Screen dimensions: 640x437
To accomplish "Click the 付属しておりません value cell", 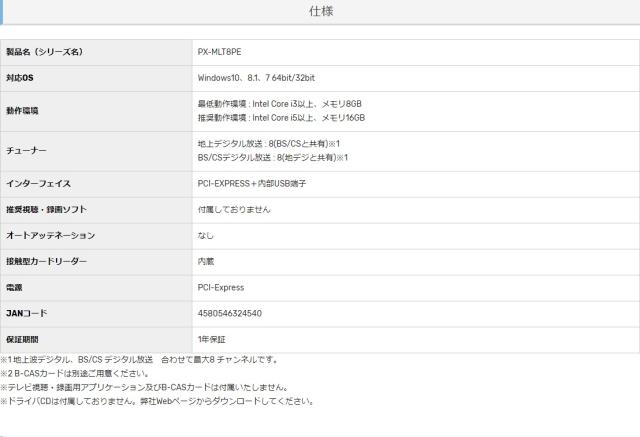I will pos(234,210).
